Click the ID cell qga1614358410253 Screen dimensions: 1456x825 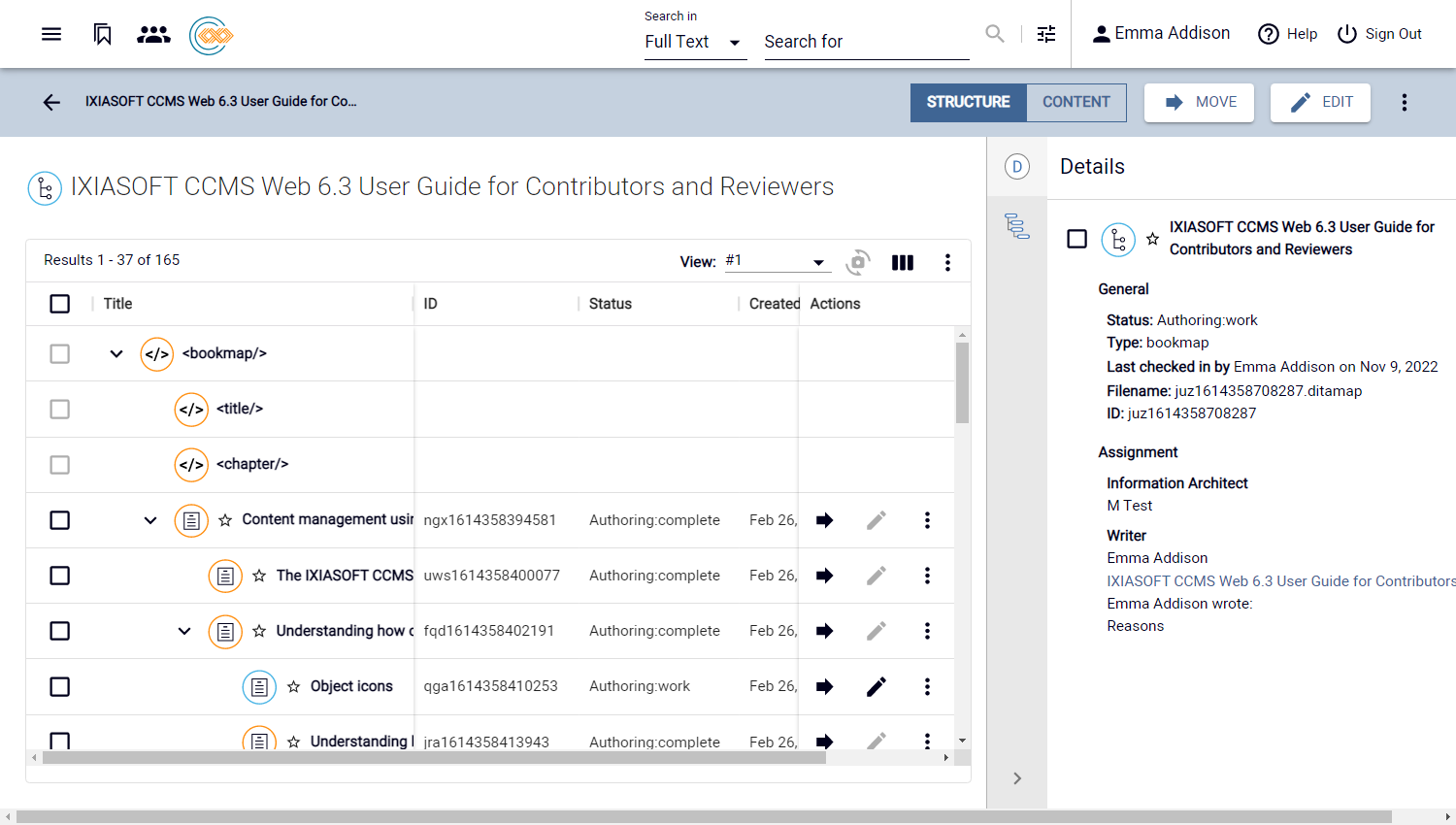coord(490,687)
